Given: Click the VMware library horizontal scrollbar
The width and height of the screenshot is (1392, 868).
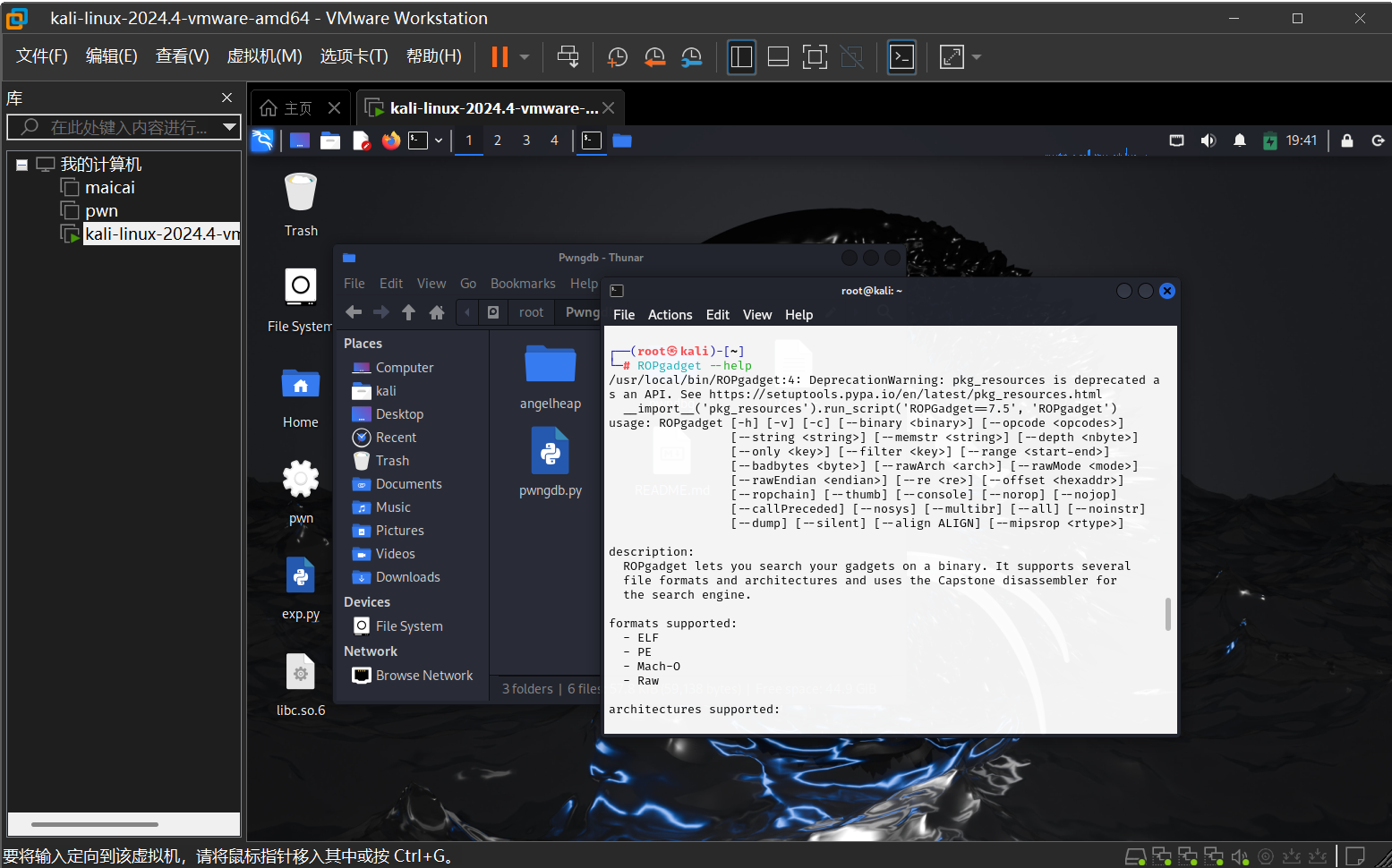Looking at the screenshot, I should pyautogui.click(x=95, y=824).
